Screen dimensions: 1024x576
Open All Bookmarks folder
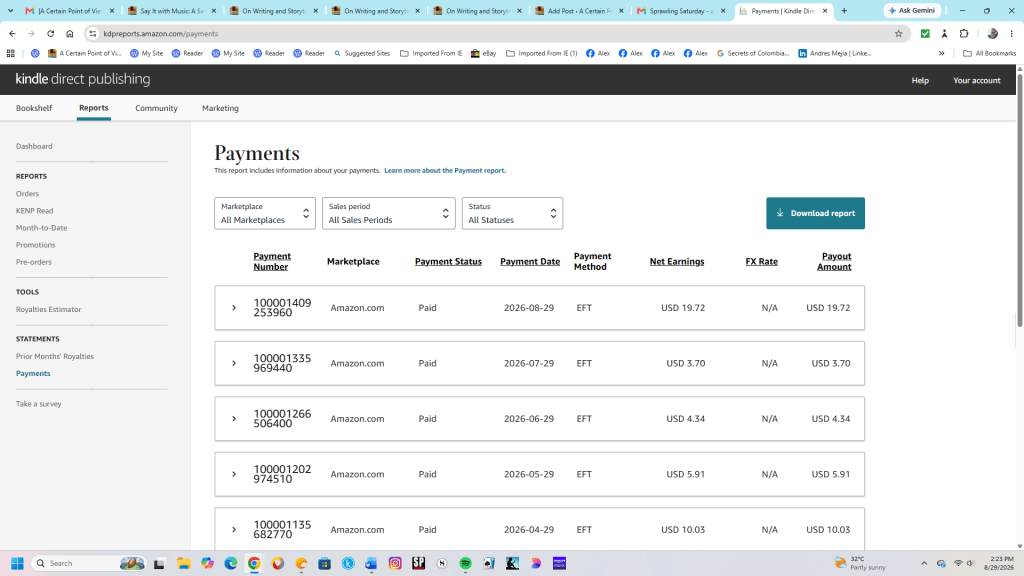coord(989,53)
